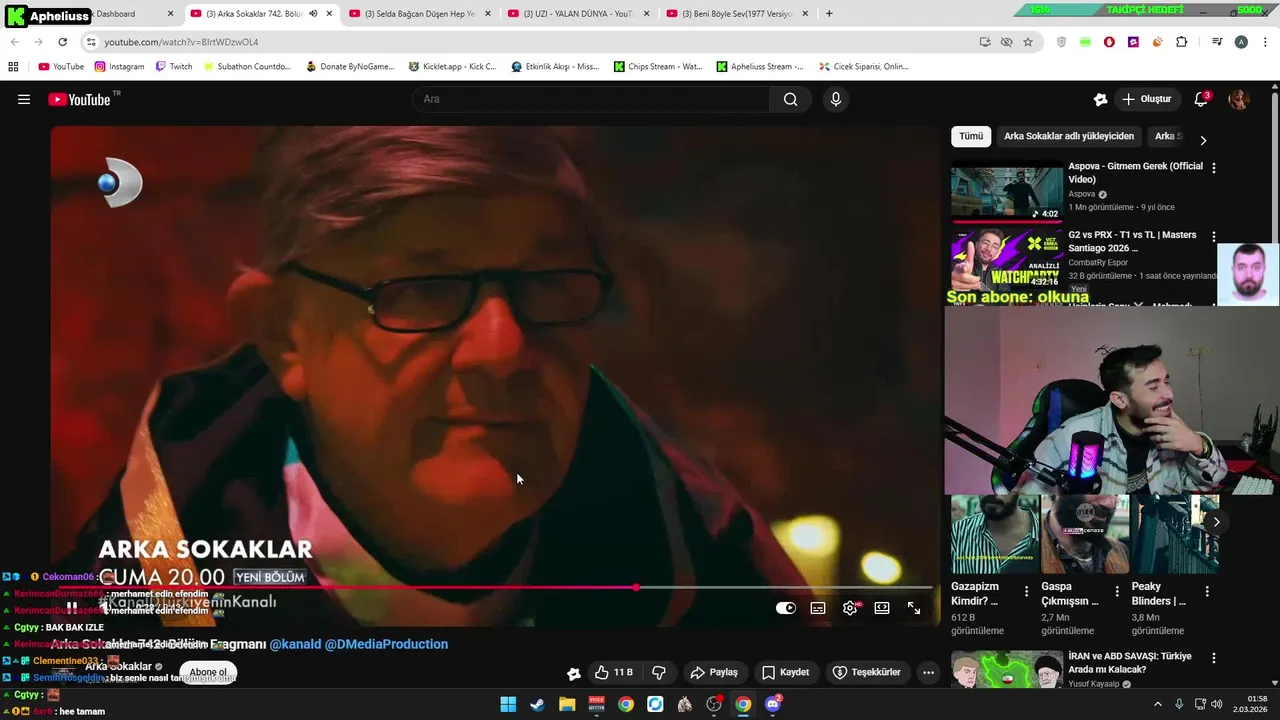
Task: Switch to UZI - YALAN DÜNYA tab
Action: click(578, 14)
